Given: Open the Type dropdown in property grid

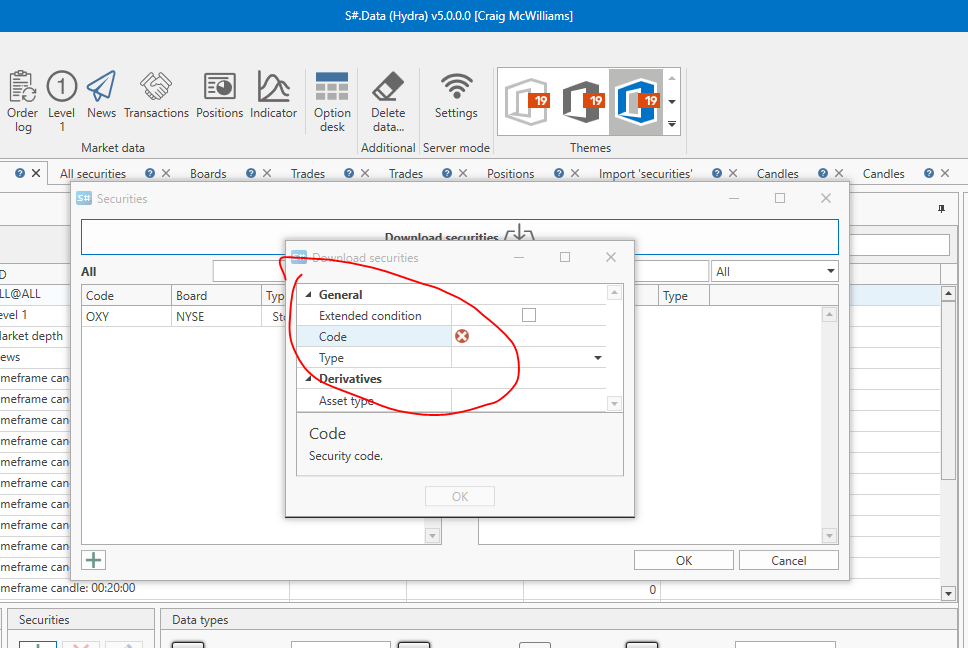Looking at the screenshot, I should click(598, 358).
